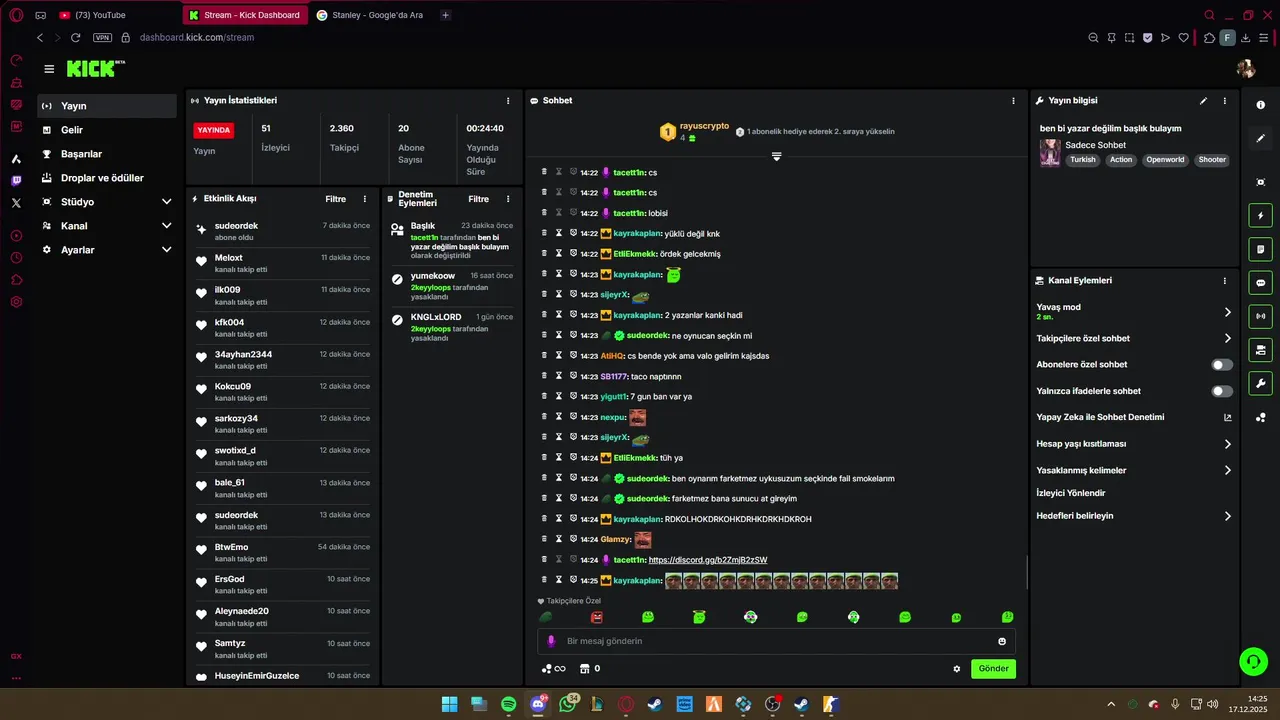Open Yayın İstatistikleri panel options menu
The width and height of the screenshot is (1280, 720).
click(508, 101)
